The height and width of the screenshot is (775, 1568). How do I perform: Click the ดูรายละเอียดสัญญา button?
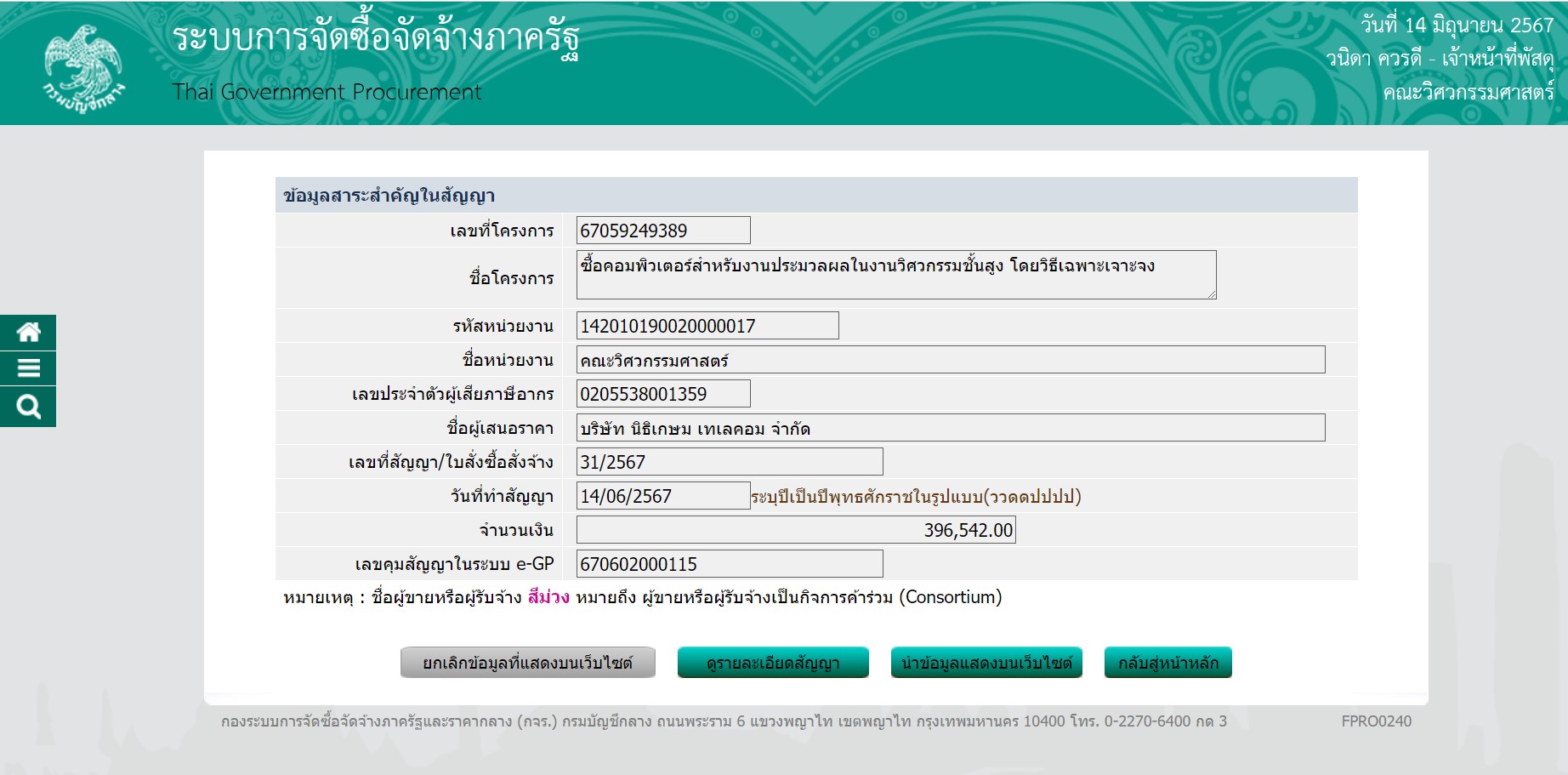pyautogui.click(x=773, y=663)
